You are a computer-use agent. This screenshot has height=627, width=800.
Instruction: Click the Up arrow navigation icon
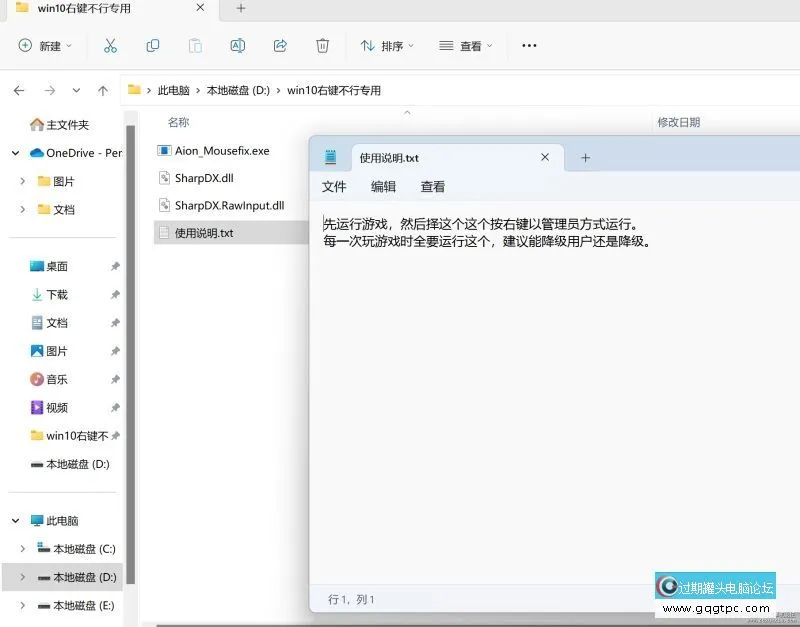point(103,90)
